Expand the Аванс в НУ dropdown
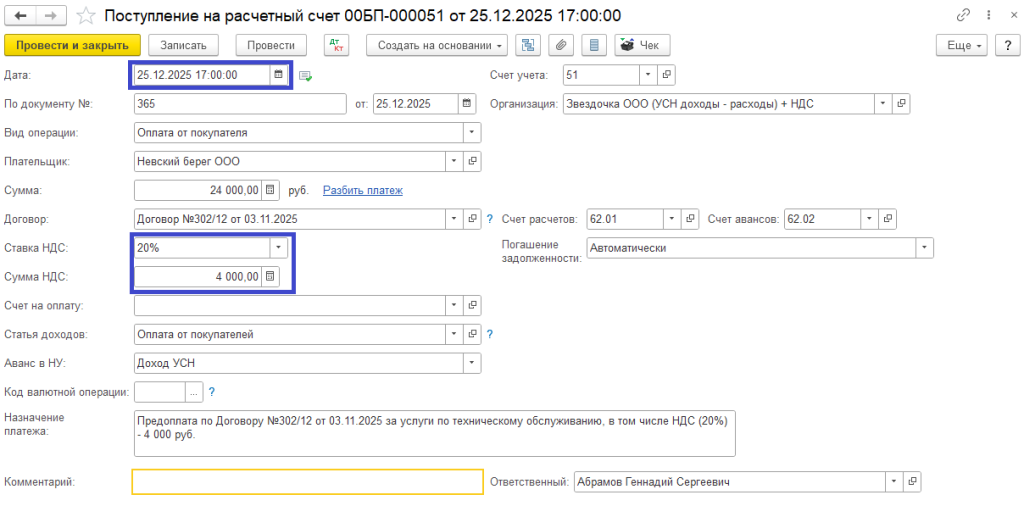This screenshot has height=506, width=1024. 471,363
